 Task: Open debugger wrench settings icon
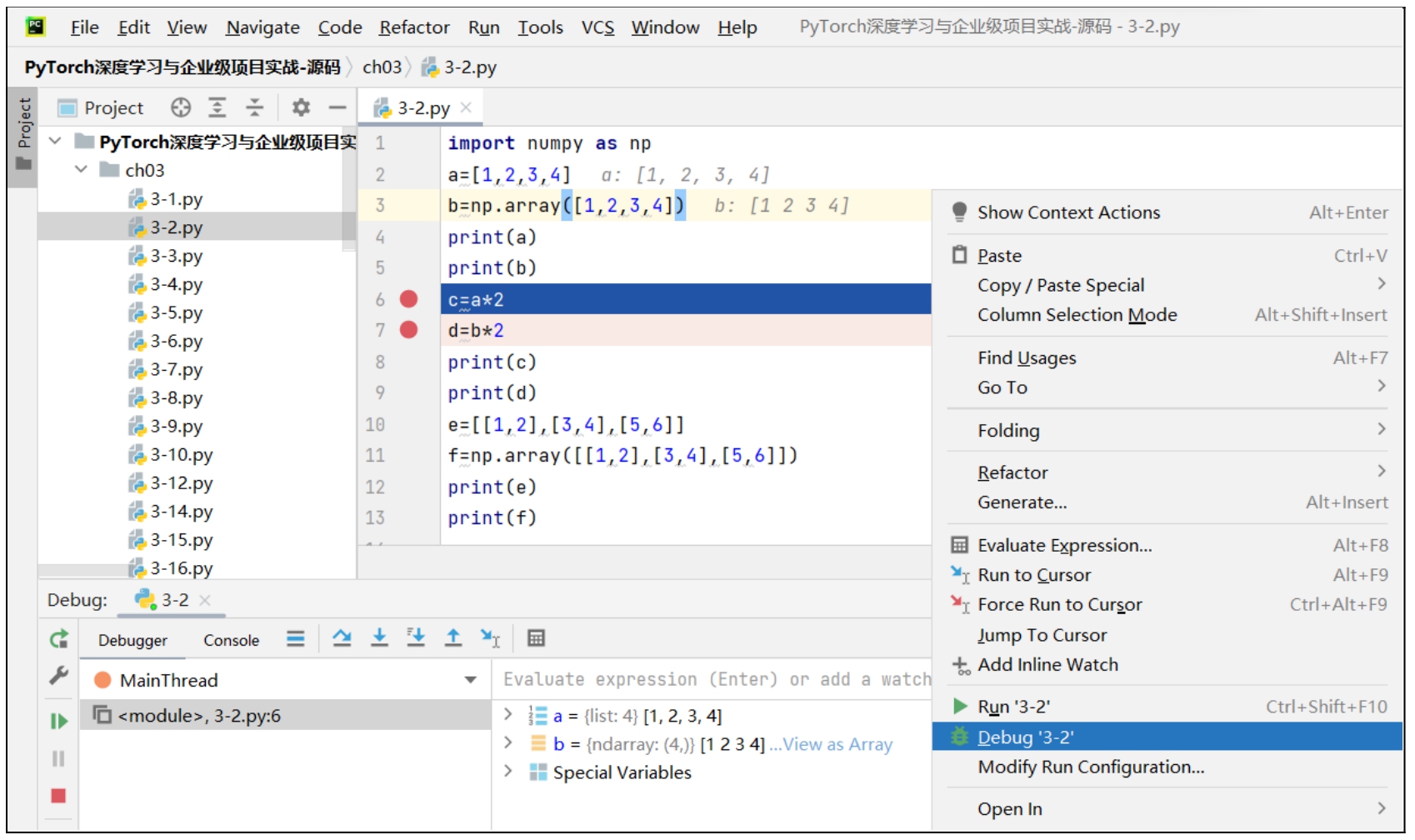pos(58,676)
